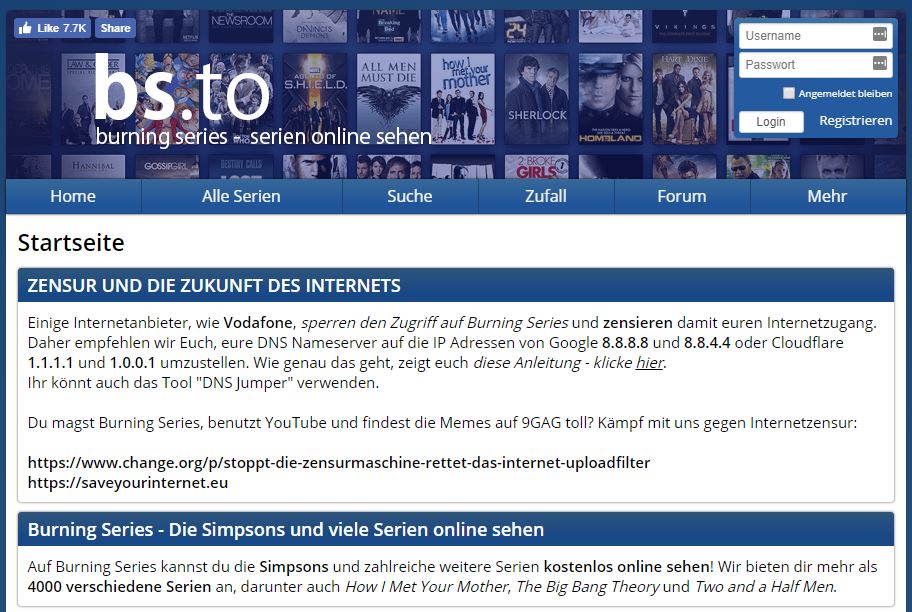Image resolution: width=912 pixels, height=612 pixels.
Task: Go to the Home menu item
Action: click(73, 196)
